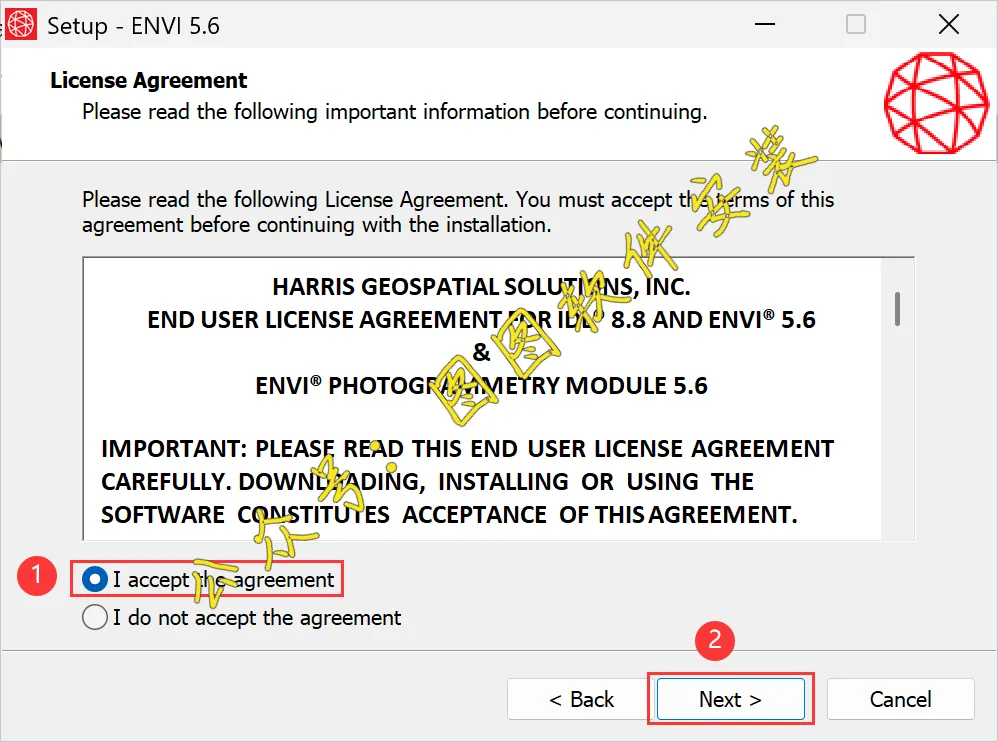This screenshot has width=998, height=742.
Task: Click the Next button
Action: point(731,699)
